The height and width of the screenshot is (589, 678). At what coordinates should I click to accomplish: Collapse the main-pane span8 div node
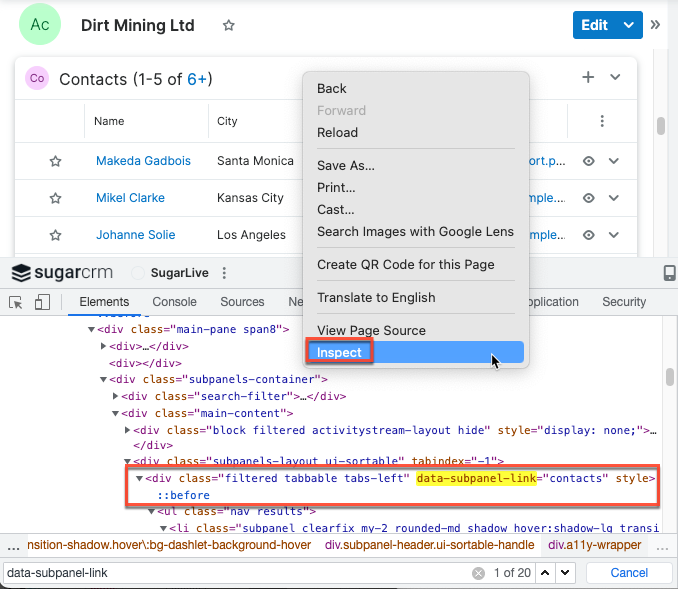[91, 330]
